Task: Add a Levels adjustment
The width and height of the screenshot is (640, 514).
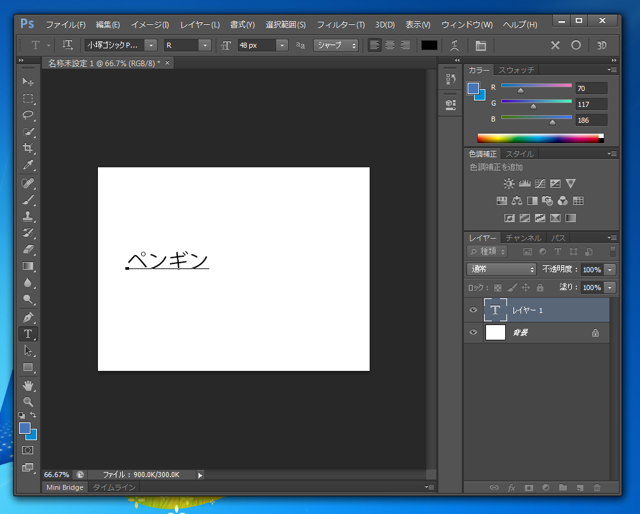Action: point(524,184)
